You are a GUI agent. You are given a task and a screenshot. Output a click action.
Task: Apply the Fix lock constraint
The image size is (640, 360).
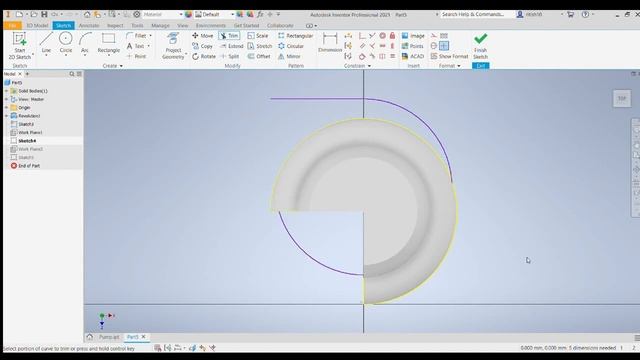(392, 36)
